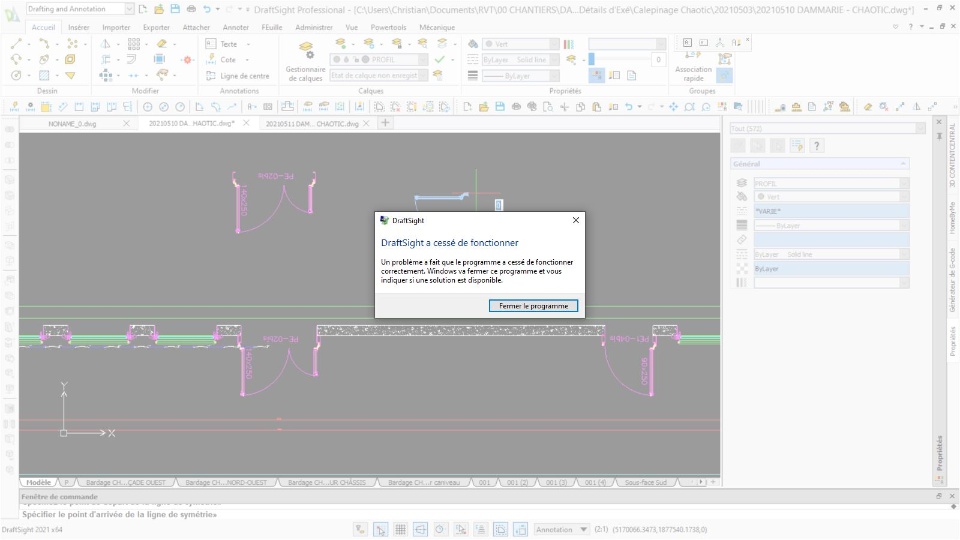Toggle the Ortho mode status bar button
This screenshot has height=540, width=960.
[420, 530]
